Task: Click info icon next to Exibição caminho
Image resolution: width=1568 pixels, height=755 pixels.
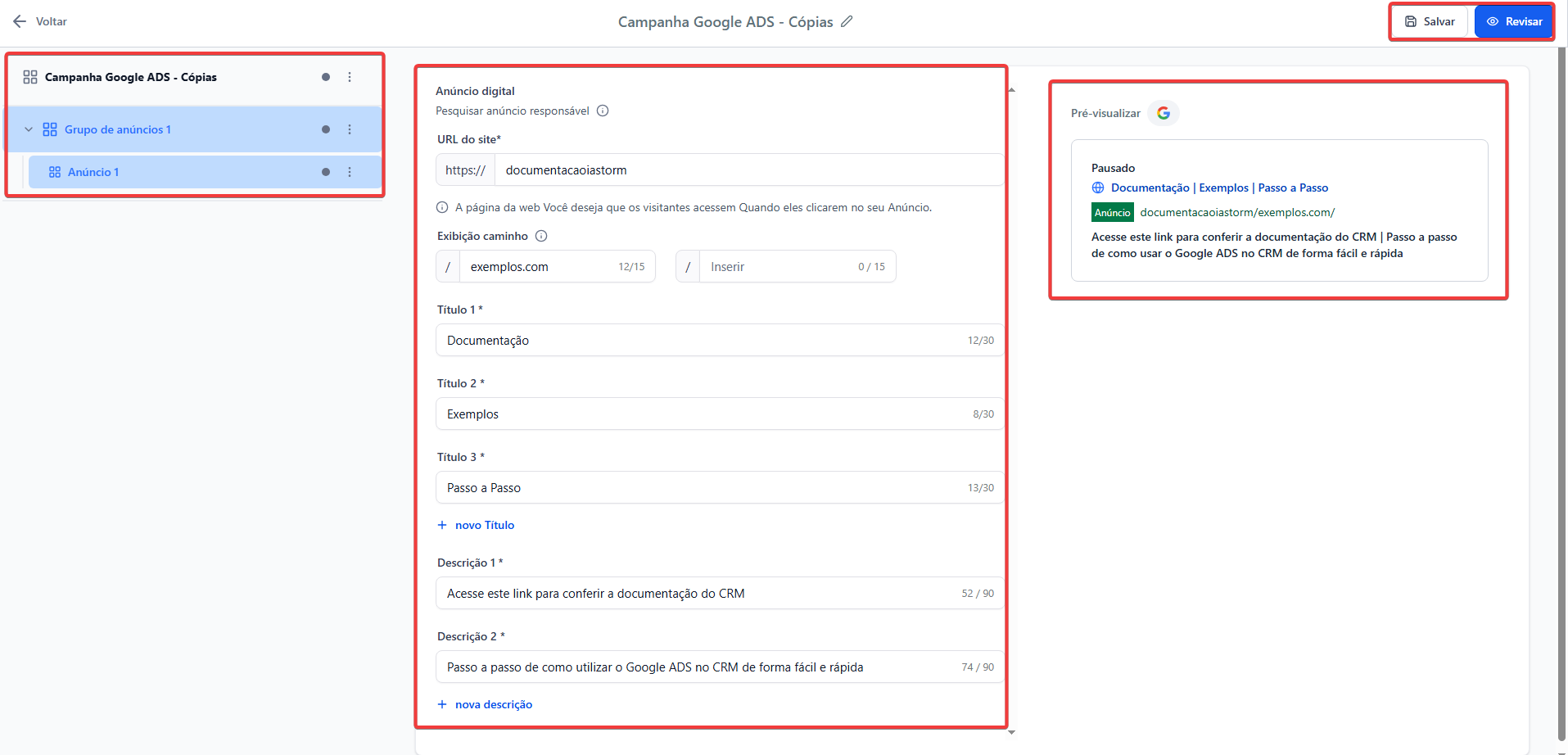Action: tap(541, 236)
